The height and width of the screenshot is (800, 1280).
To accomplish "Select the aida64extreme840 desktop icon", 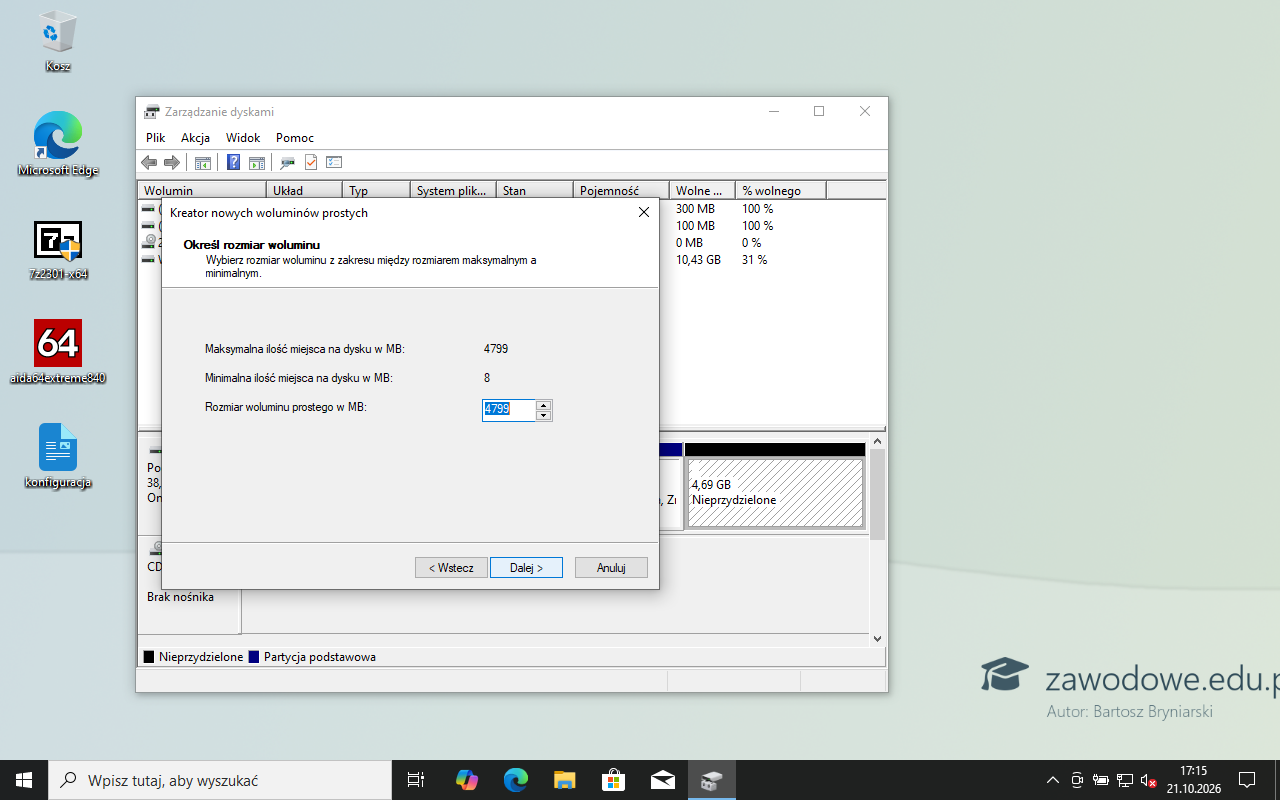I will click(58, 352).
